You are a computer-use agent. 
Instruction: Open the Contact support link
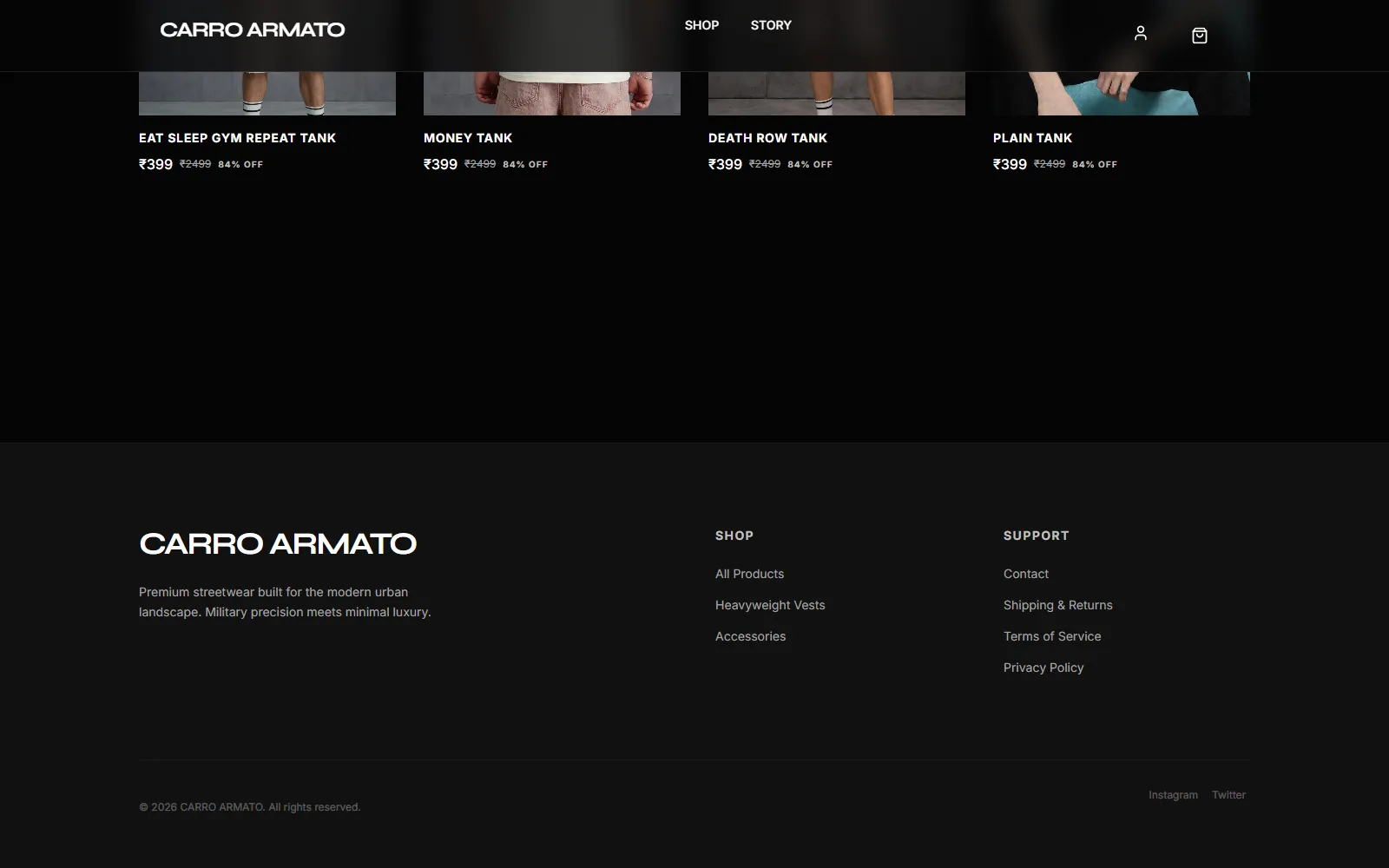[1026, 574]
